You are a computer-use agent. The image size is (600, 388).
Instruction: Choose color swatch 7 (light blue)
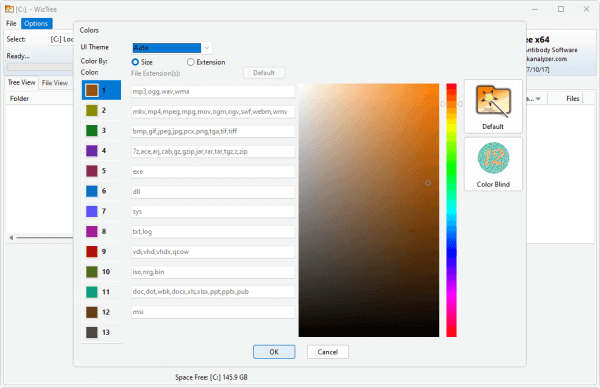coord(92,211)
